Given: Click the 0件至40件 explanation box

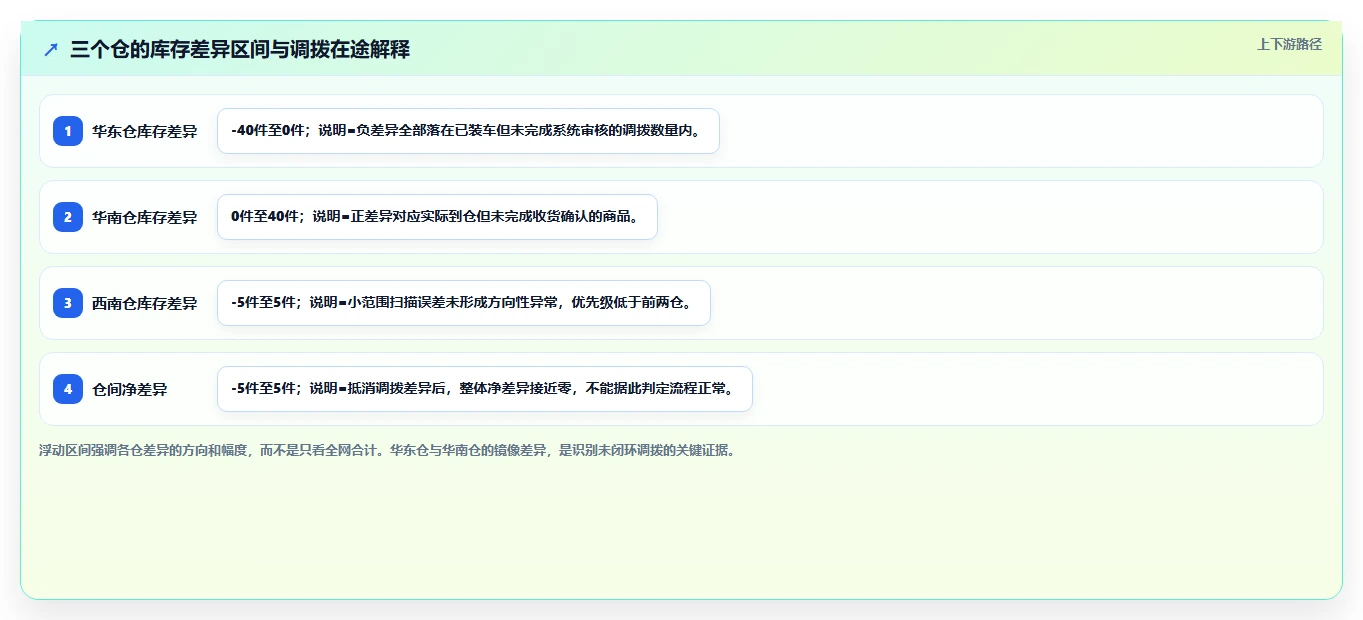Looking at the screenshot, I should point(437,217).
